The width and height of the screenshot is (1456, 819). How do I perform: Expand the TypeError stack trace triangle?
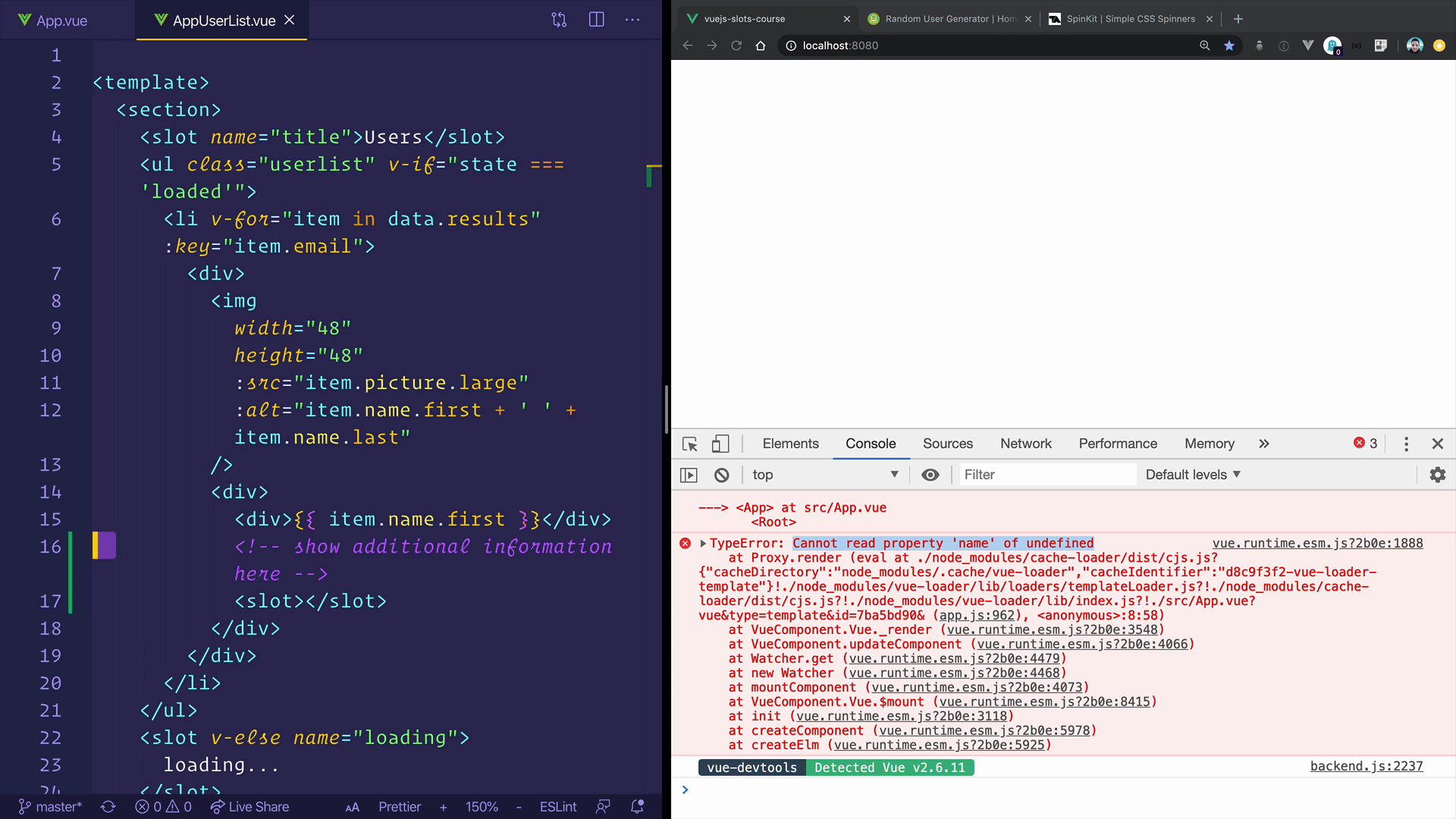click(x=703, y=544)
